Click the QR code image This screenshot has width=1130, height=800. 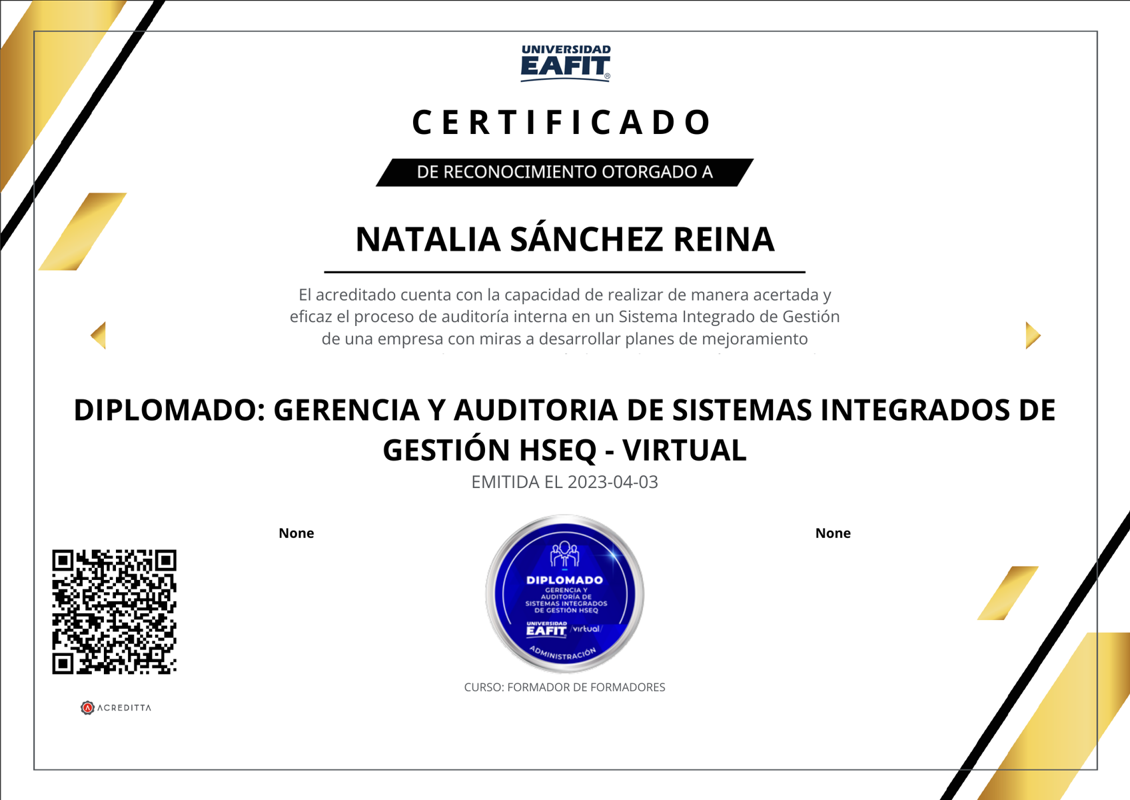click(x=114, y=612)
